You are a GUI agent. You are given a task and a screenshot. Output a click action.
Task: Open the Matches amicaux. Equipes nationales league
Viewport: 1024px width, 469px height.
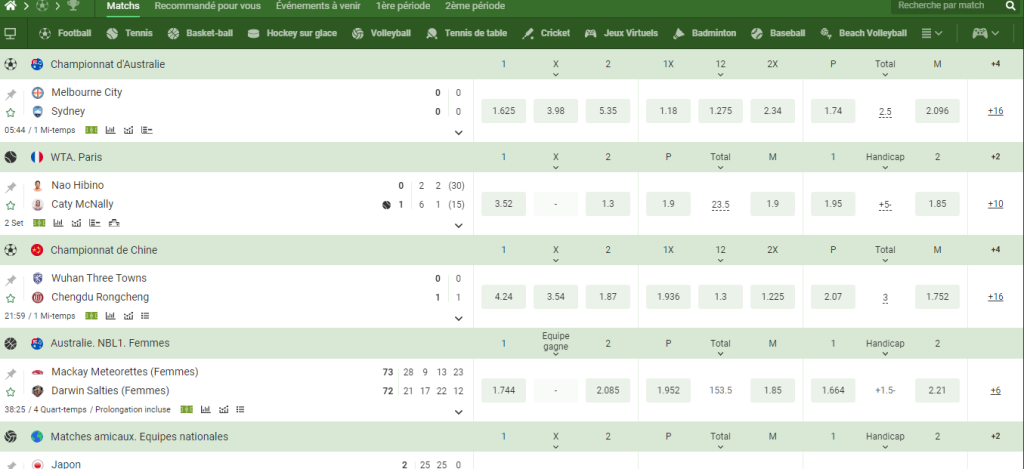point(139,436)
